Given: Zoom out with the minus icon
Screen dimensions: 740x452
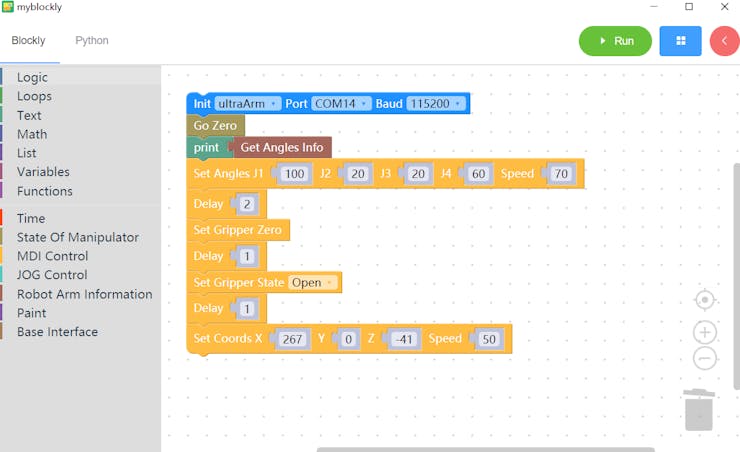Looking at the screenshot, I should 705,359.
